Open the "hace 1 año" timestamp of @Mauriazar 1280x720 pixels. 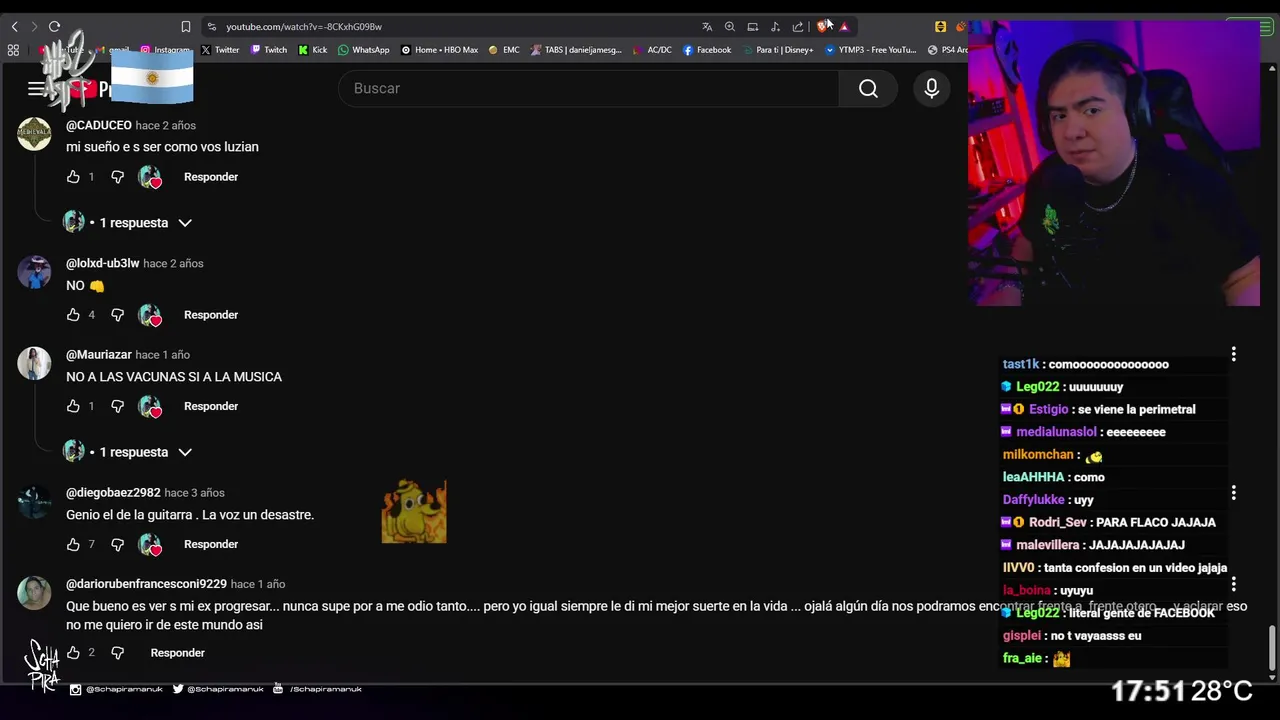point(162,355)
